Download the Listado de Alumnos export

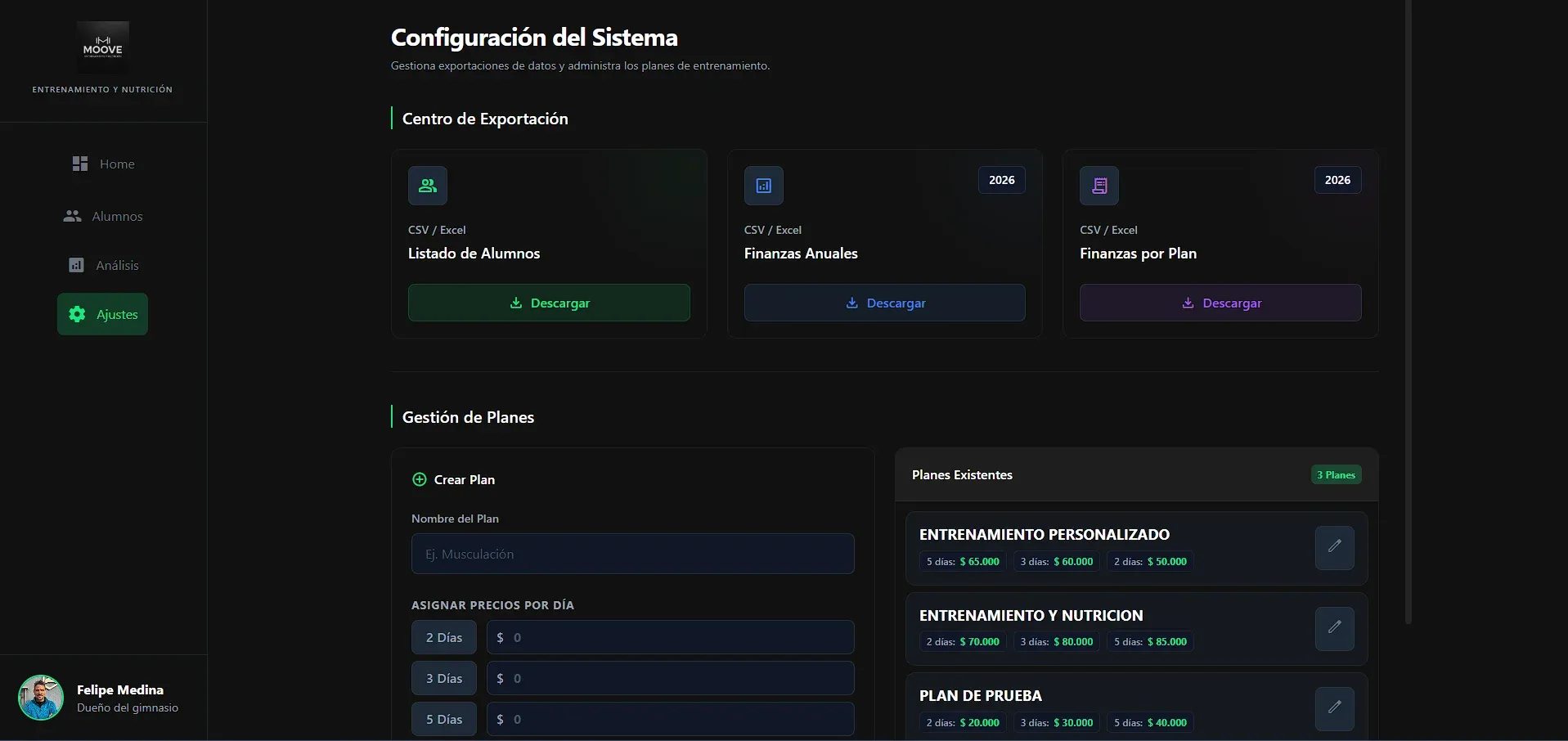549,303
